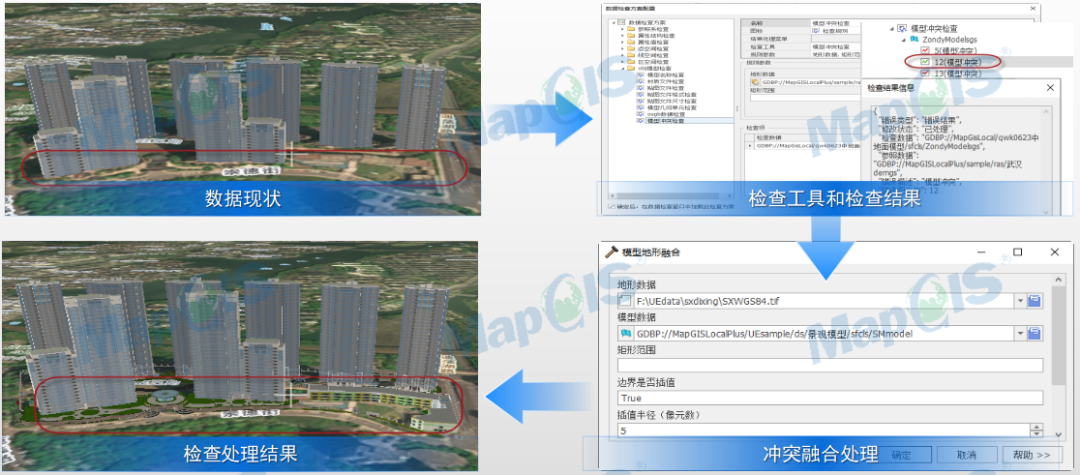Click the raster file icon before F:\UEdata path
The width and height of the screenshot is (1080, 475).
(x=625, y=301)
